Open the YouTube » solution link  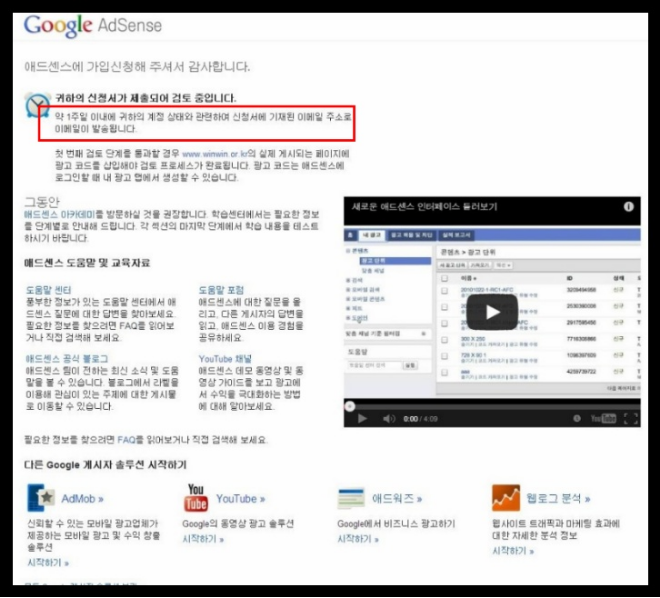[x=240, y=499]
